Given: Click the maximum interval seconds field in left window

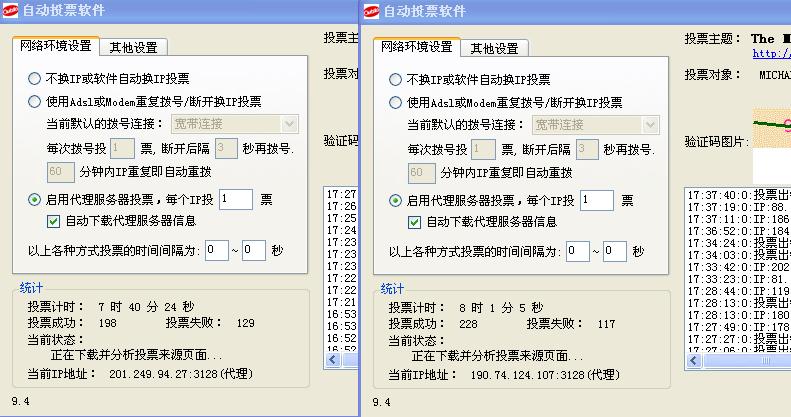Looking at the screenshot, I should pyautogui.click(x=253, y=251).
